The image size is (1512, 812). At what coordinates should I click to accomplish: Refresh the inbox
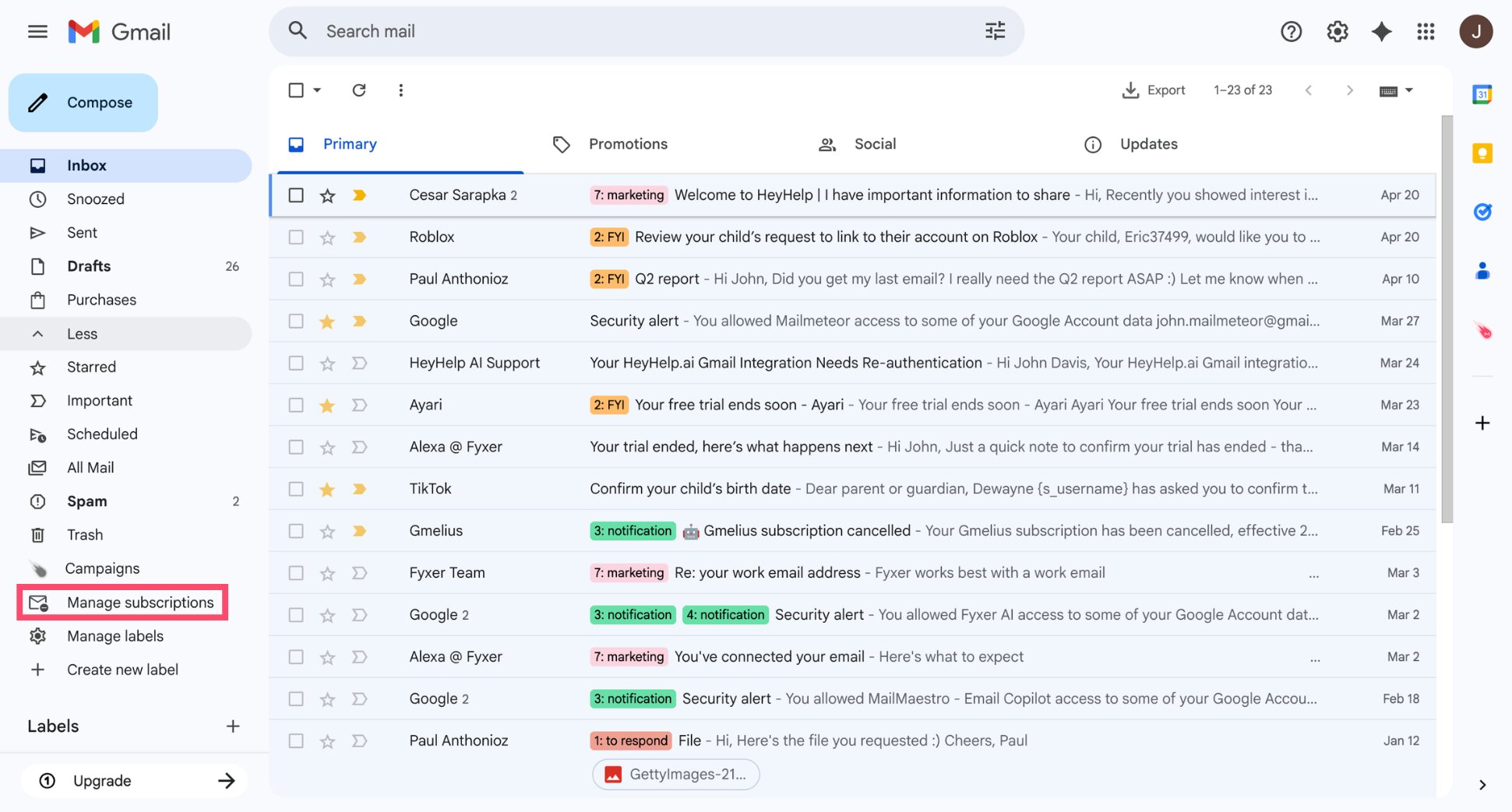(x=358, y=90)
